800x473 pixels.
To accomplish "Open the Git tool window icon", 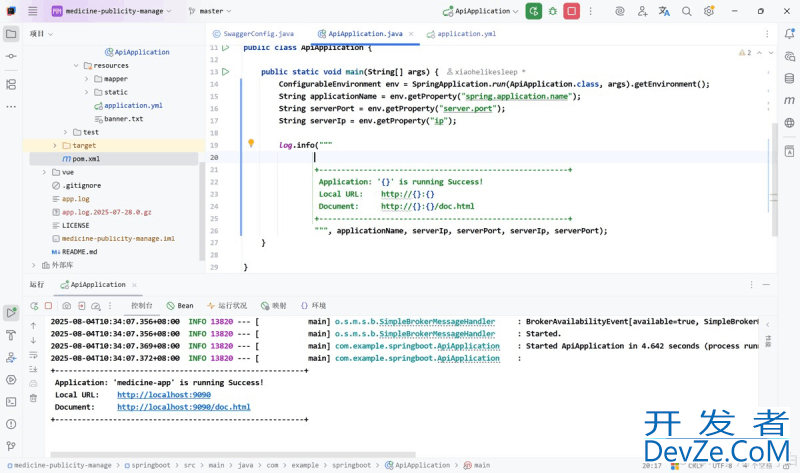I will 11,446.
